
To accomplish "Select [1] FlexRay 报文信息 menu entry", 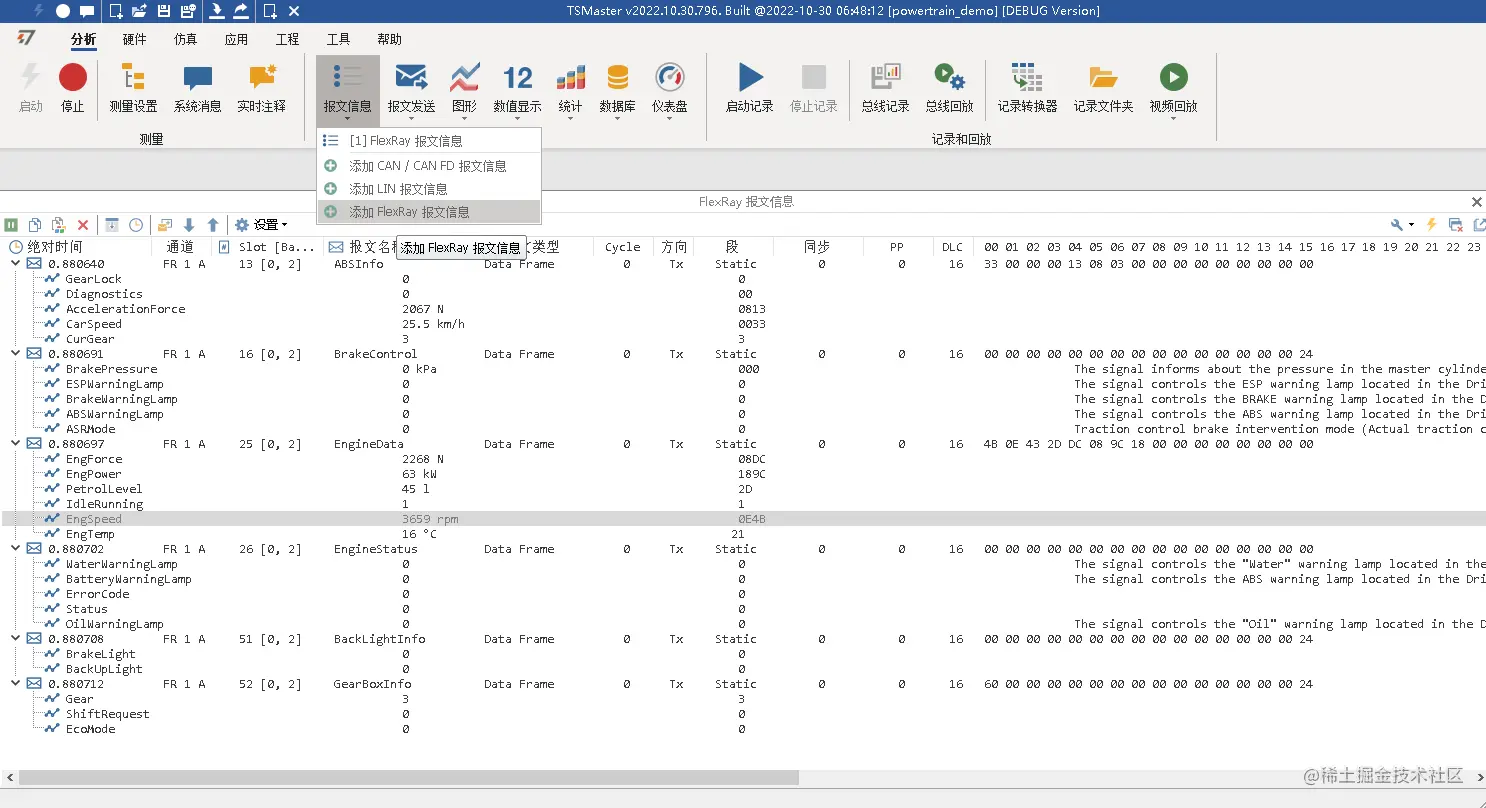I will (x=429, y=141).
